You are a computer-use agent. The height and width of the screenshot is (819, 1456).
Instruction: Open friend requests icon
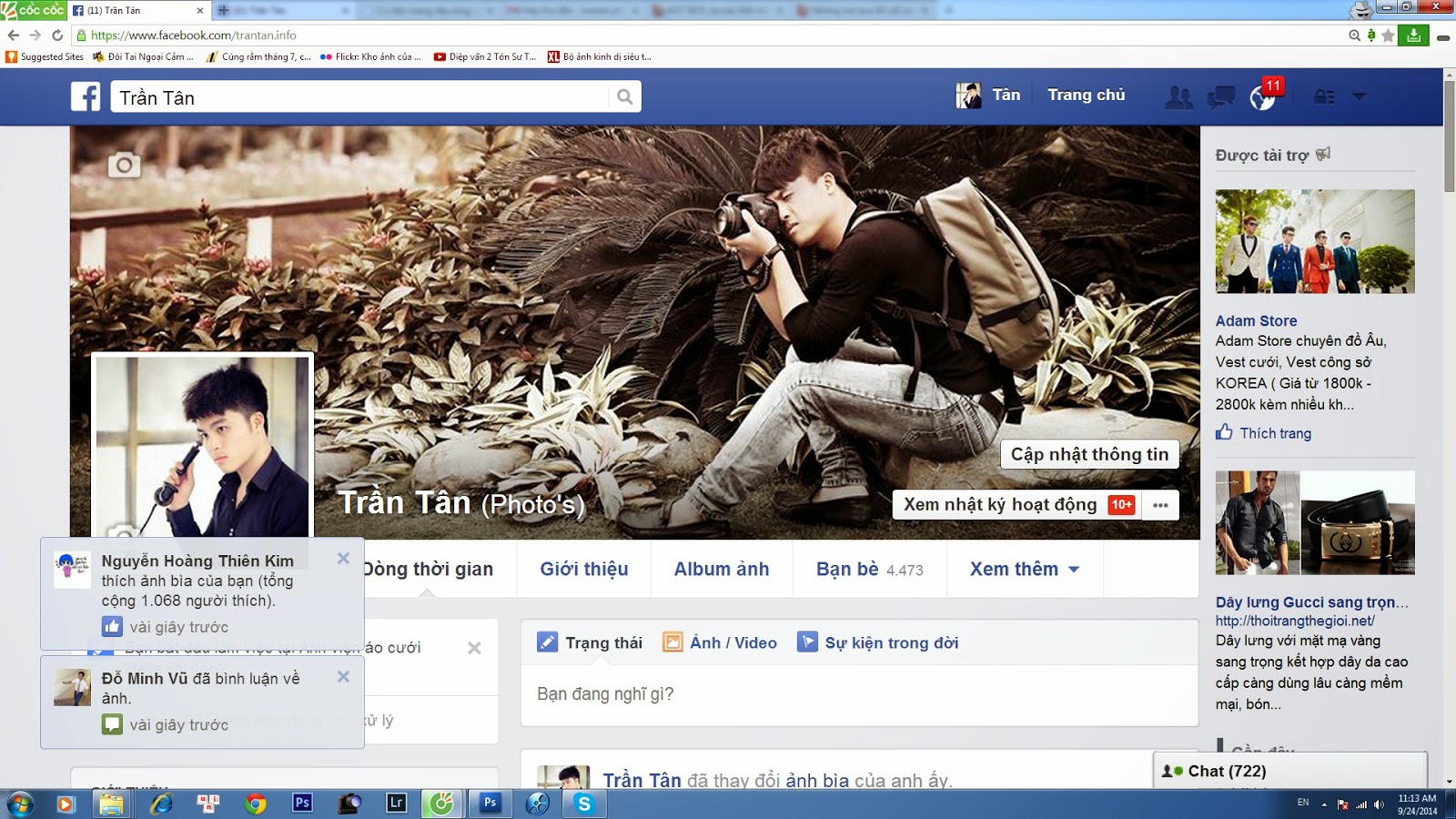coord(1179,96)
